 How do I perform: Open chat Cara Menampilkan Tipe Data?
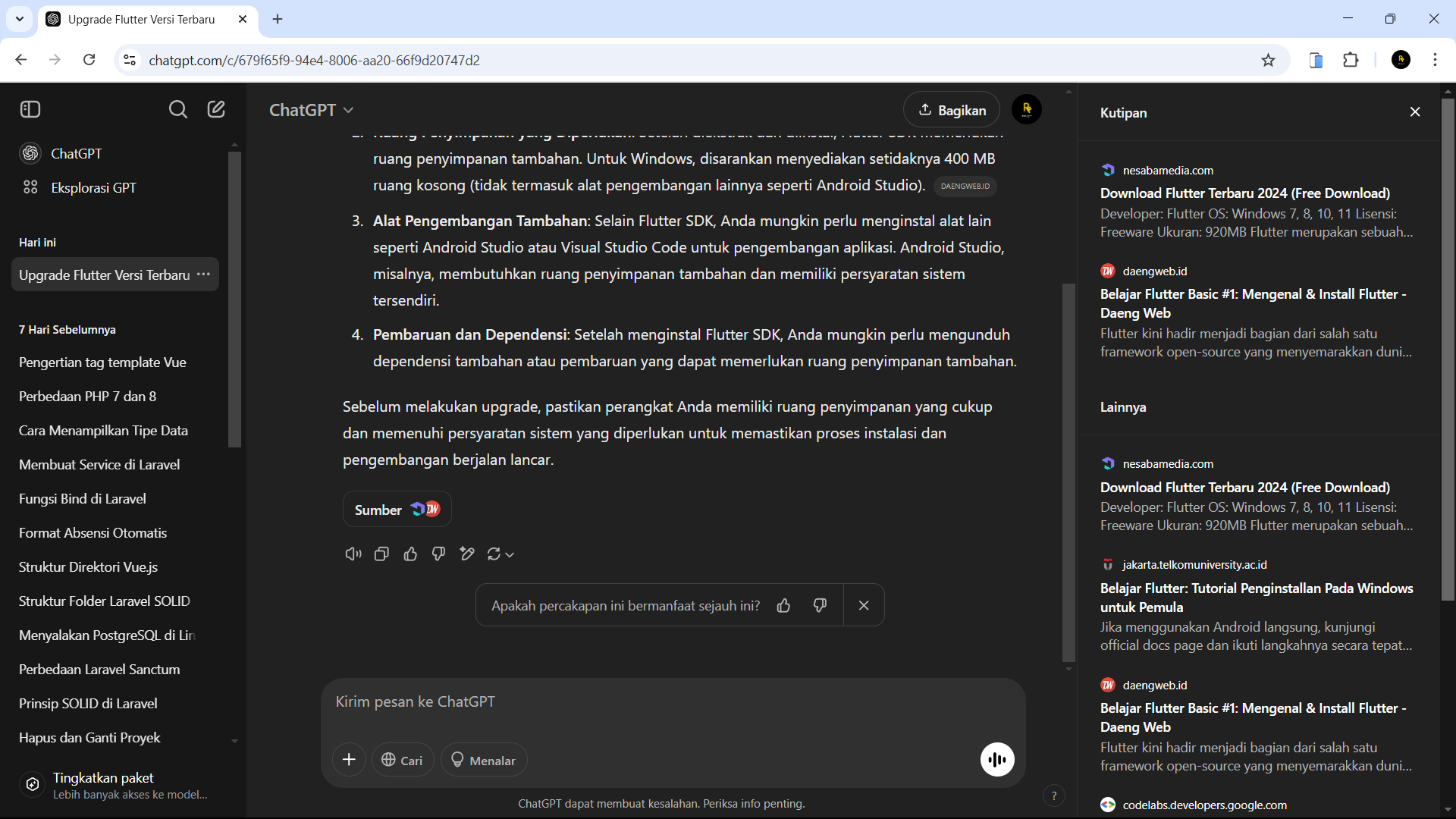coord(115,431)
